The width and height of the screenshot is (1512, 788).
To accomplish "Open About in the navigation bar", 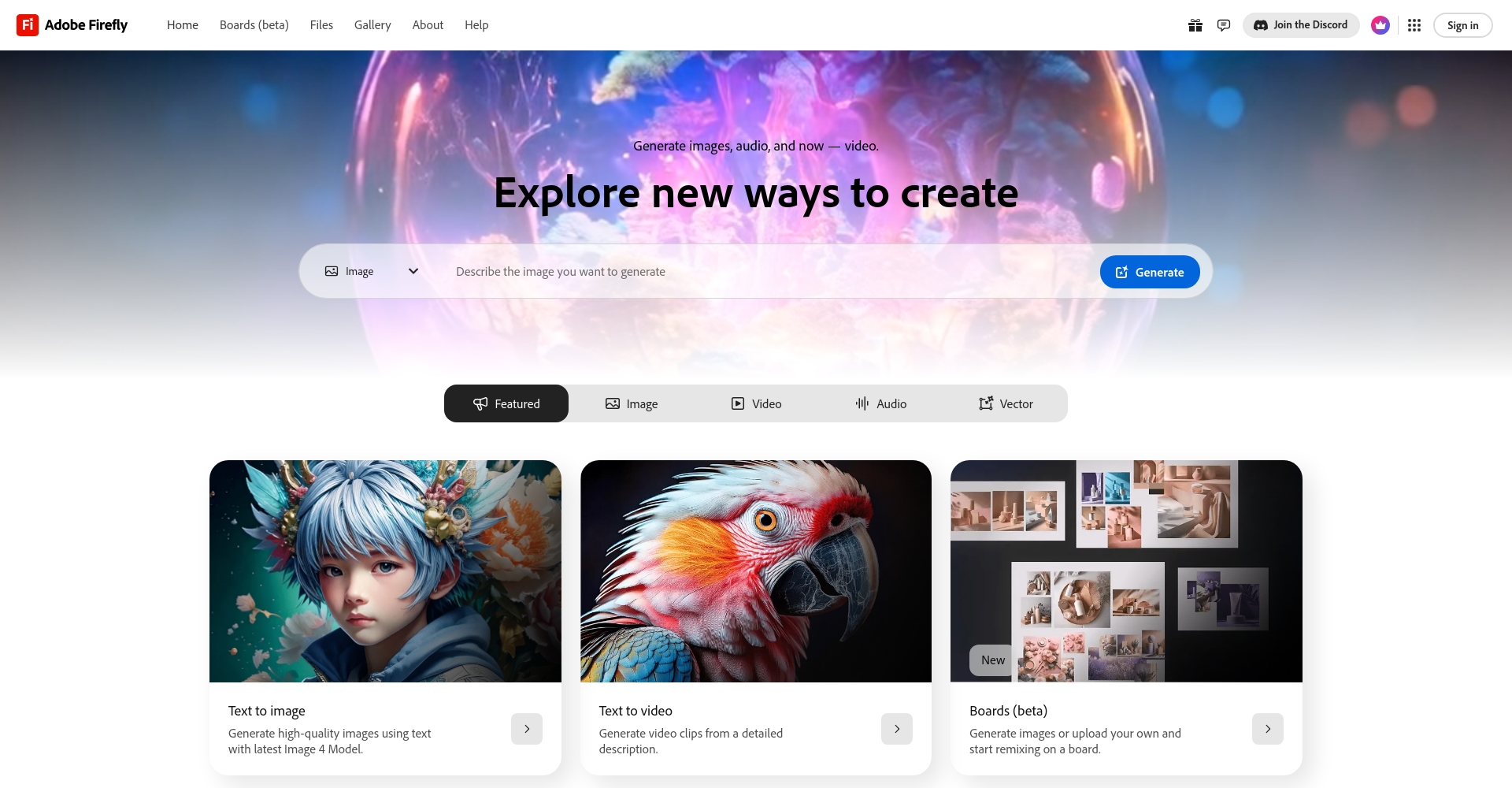I will (x=428, y=25).
